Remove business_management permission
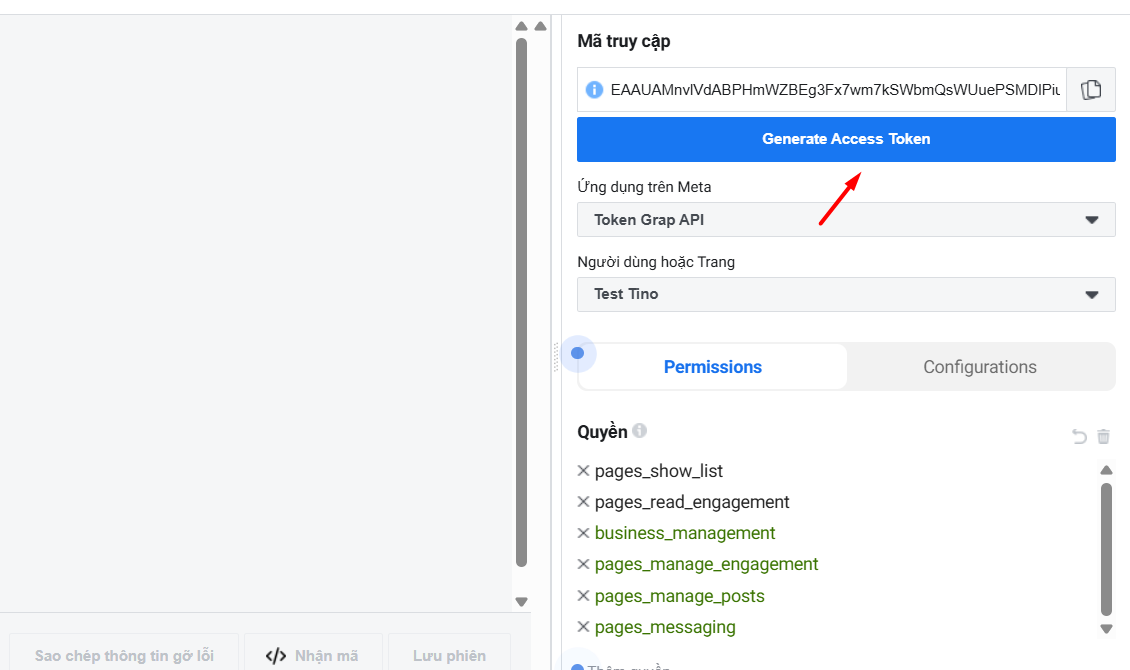The height and width of the screenshot is (670, 1130). (x=584, y=533)
